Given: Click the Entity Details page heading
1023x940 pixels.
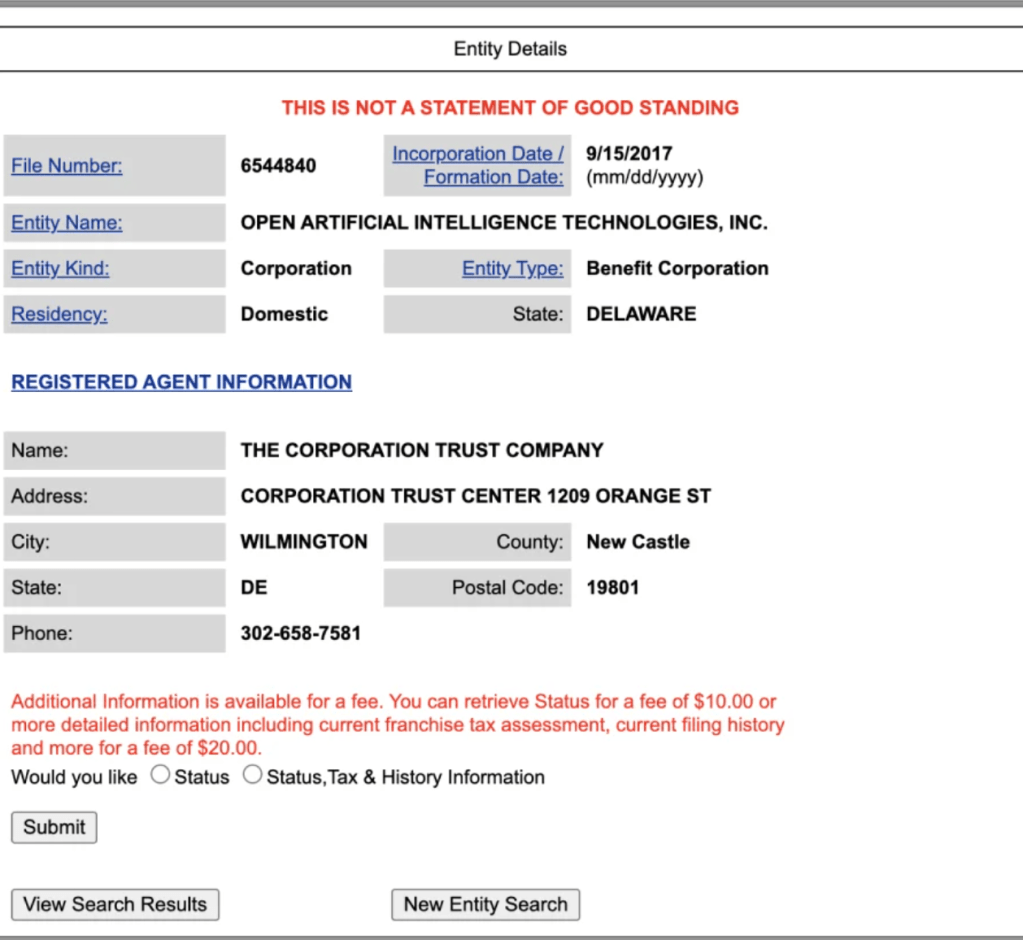Looking at the screenshot, I should tap(510, 49).
